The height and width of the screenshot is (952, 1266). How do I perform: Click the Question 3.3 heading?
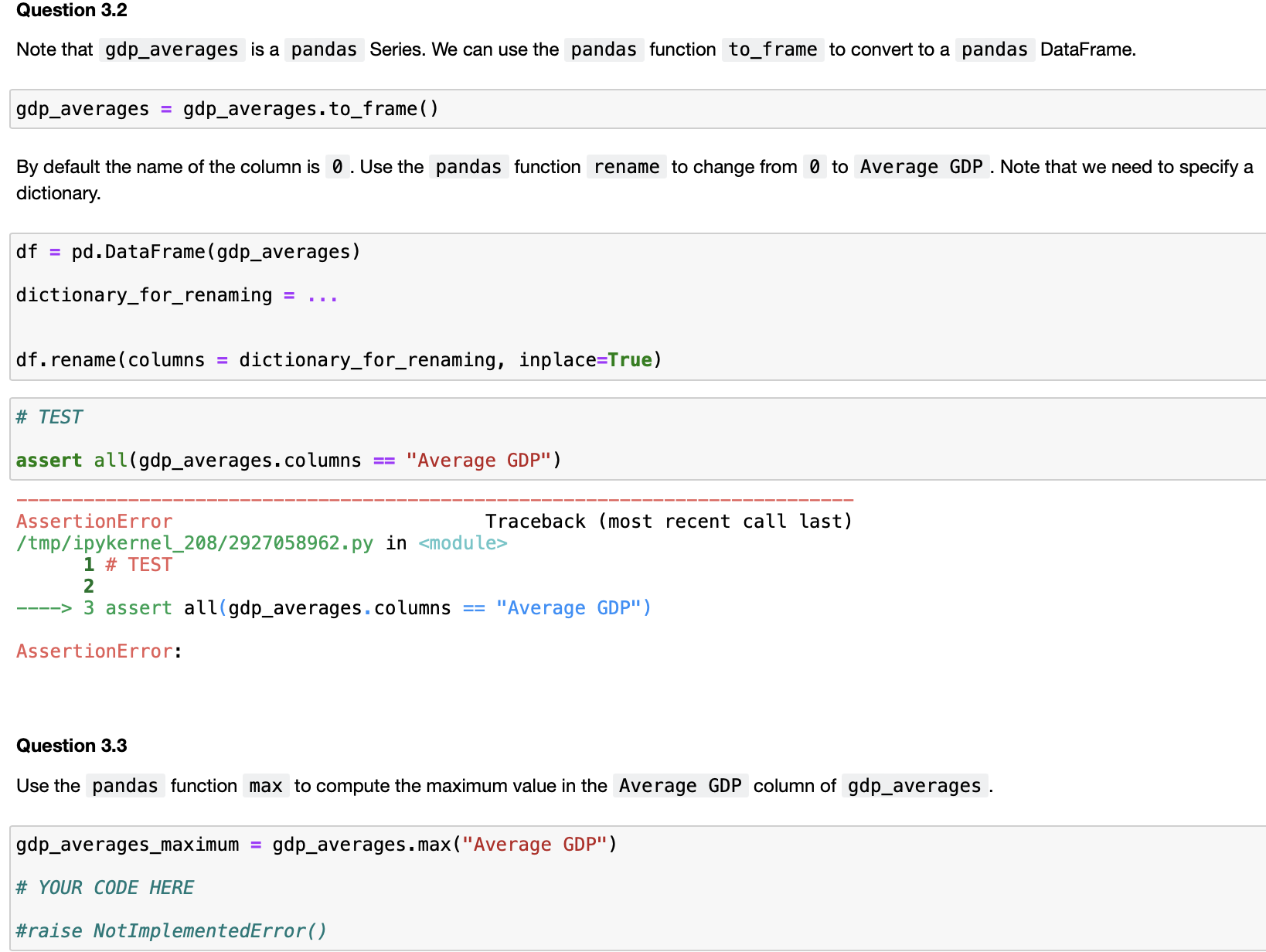(x=70, y=745)
